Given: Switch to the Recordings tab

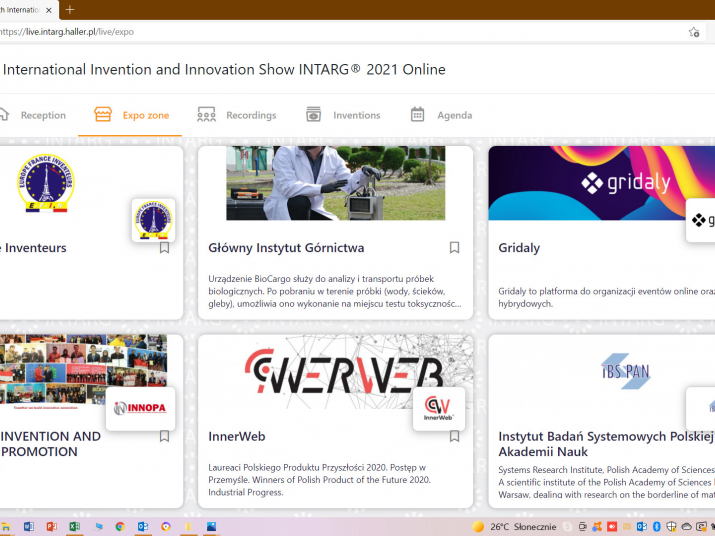Looking at the screenshot, I should (x=237, y=115).
